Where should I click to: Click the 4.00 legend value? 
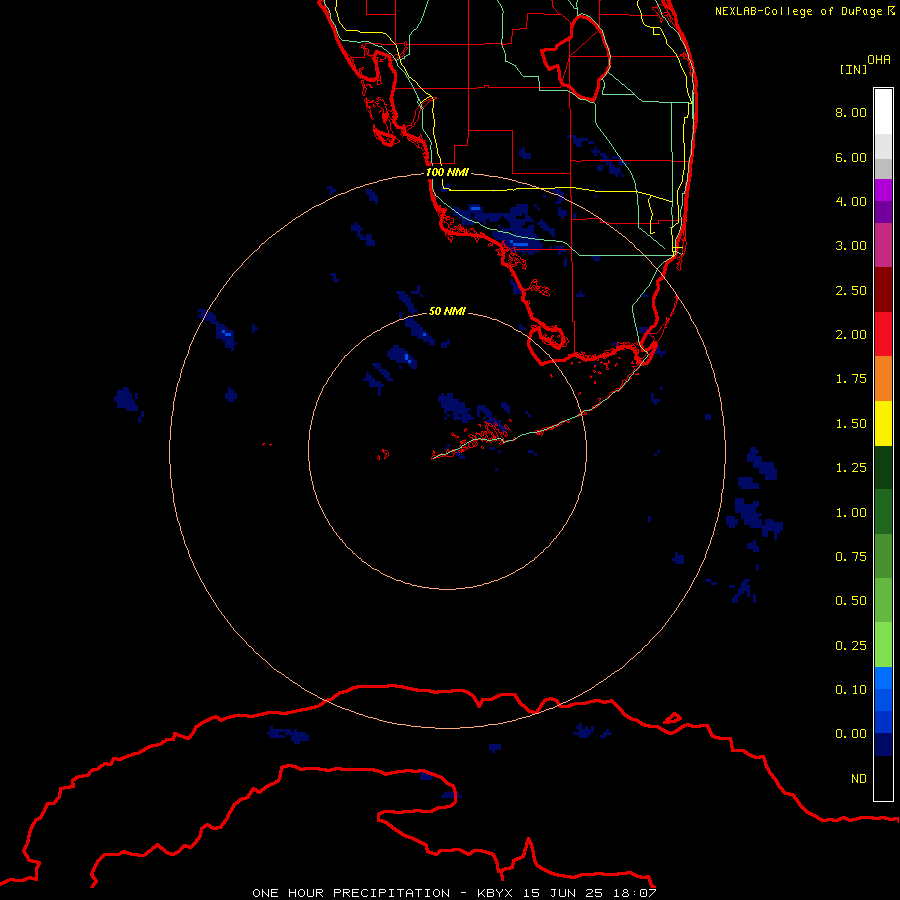tap(851, 201)
